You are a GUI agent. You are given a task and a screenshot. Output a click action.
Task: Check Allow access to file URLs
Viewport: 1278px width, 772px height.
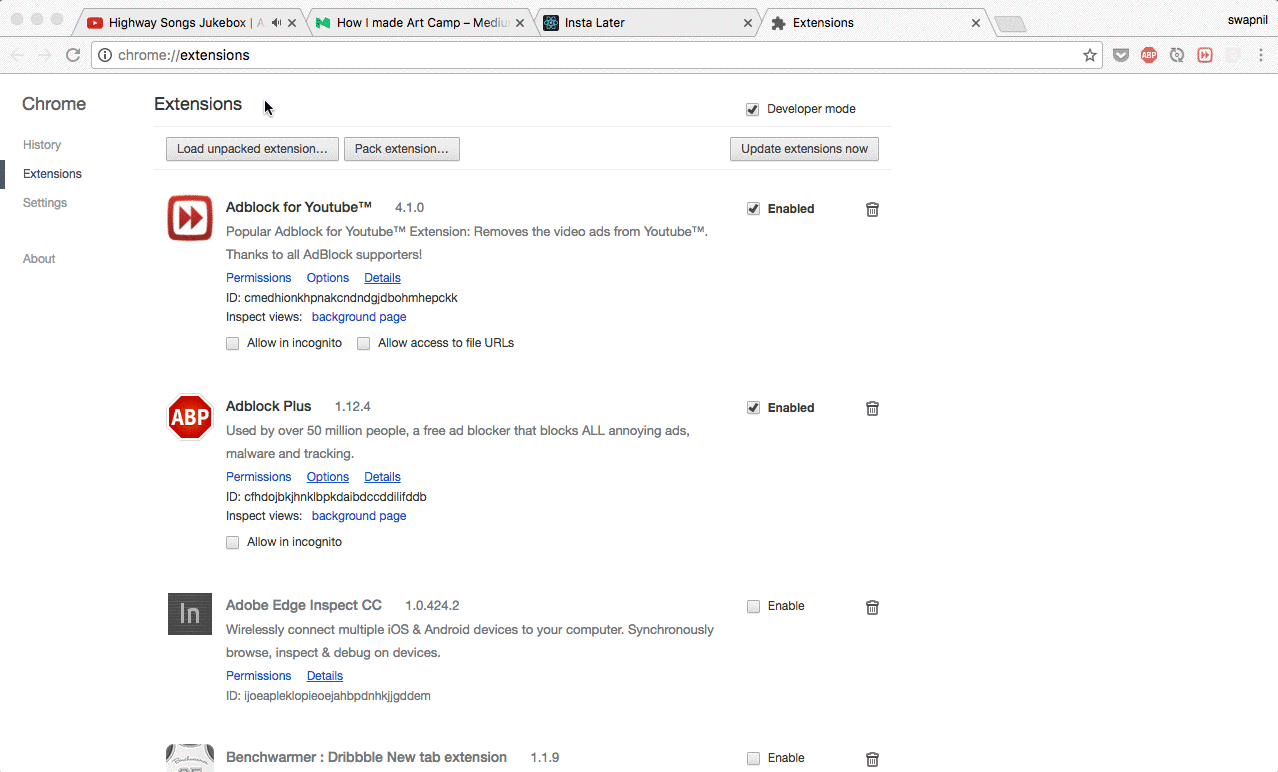click(363, 343)
